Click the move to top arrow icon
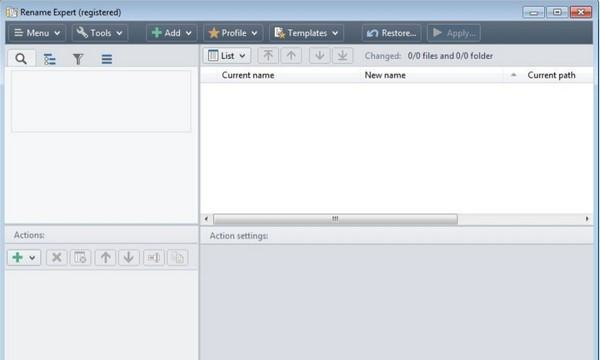The image size is (600, 360). (x=268, y=56)
